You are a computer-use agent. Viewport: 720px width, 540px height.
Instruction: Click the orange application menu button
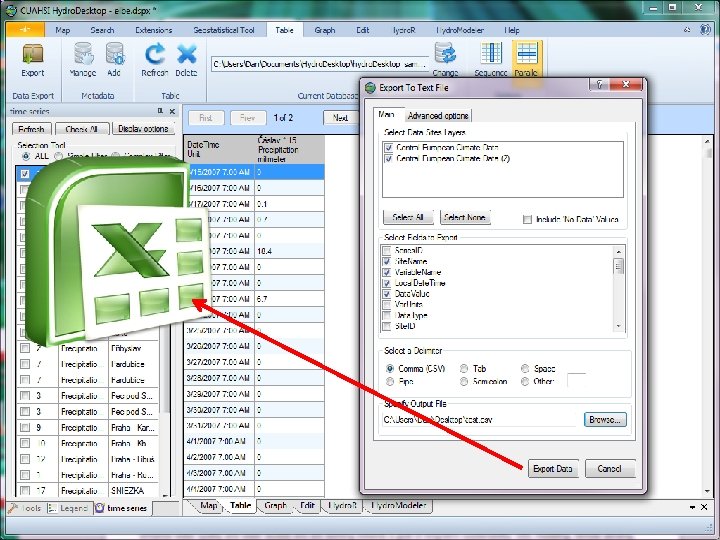click(x=26, y=30)
